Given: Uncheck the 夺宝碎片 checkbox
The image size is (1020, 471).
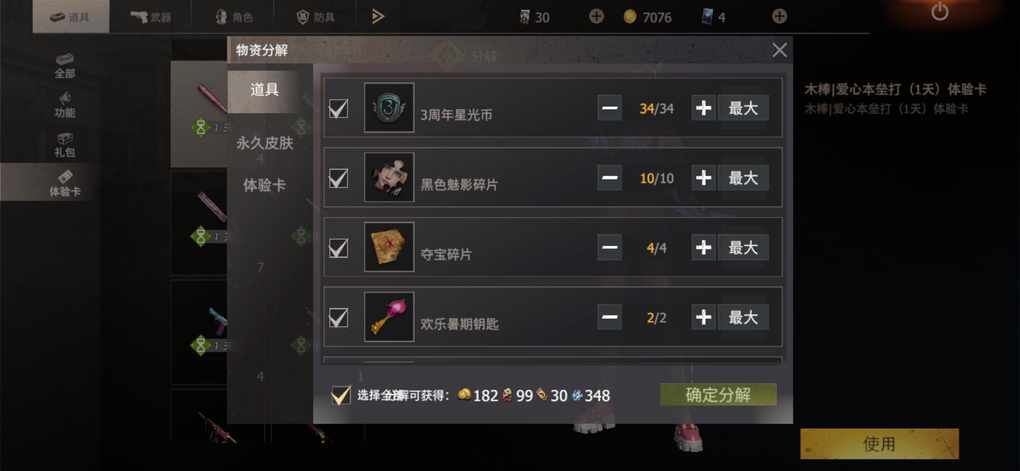Looking at the screenshot, I should click(338, 248).
